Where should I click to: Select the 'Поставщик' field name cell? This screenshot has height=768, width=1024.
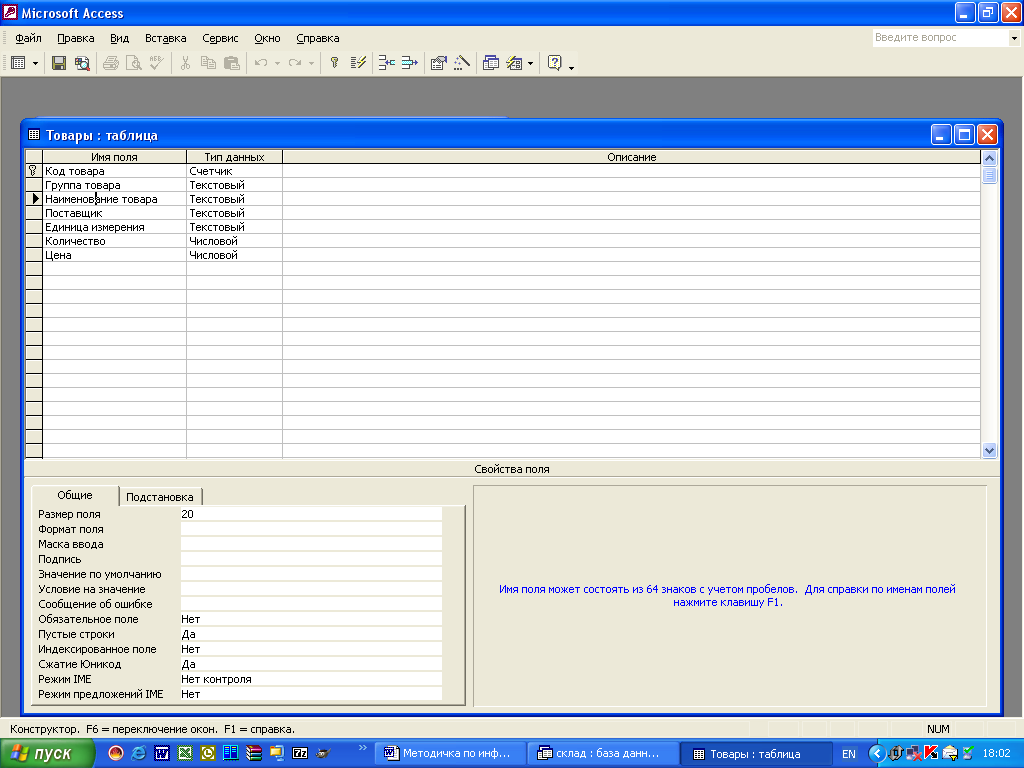coord(114,213)
